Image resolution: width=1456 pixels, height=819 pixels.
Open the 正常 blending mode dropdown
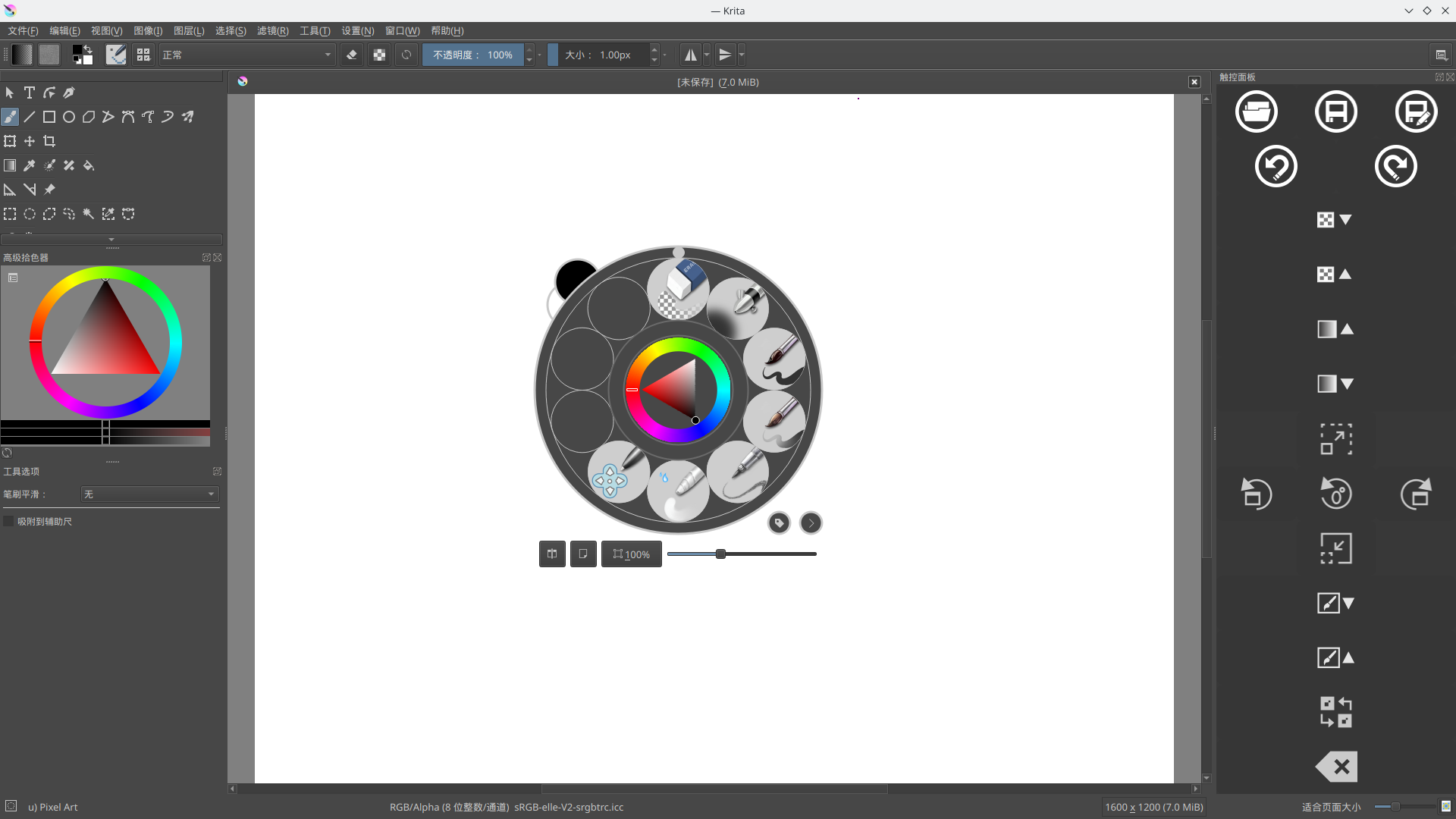click(x=246, y=55)
